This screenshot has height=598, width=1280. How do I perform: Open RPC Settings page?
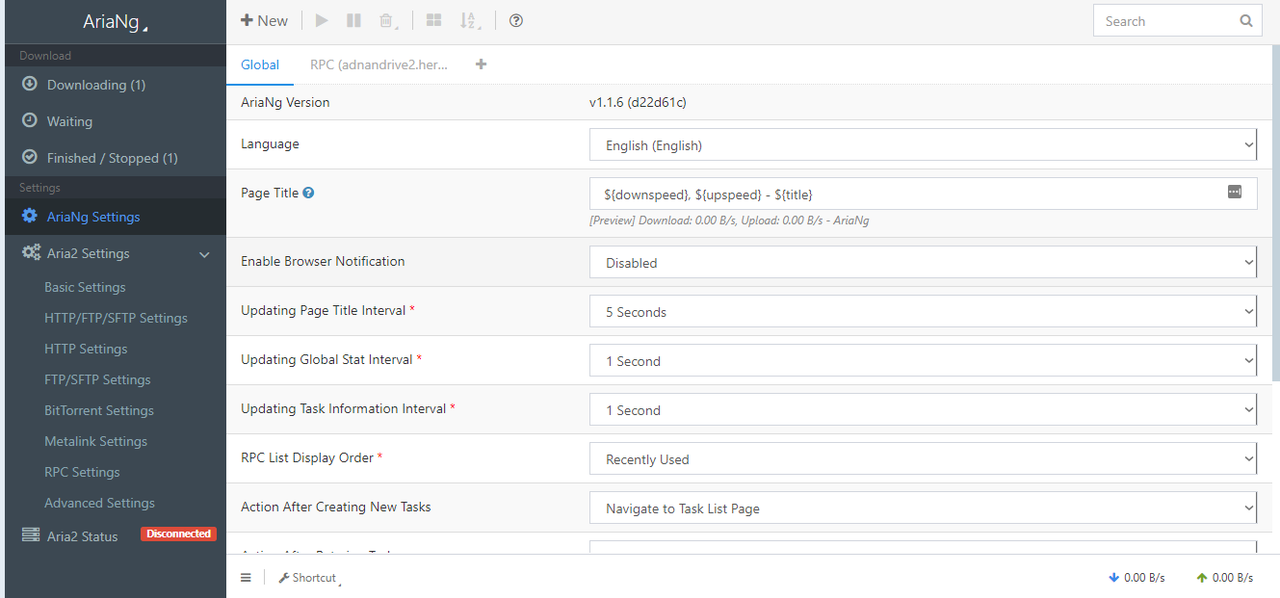(82, 472)
